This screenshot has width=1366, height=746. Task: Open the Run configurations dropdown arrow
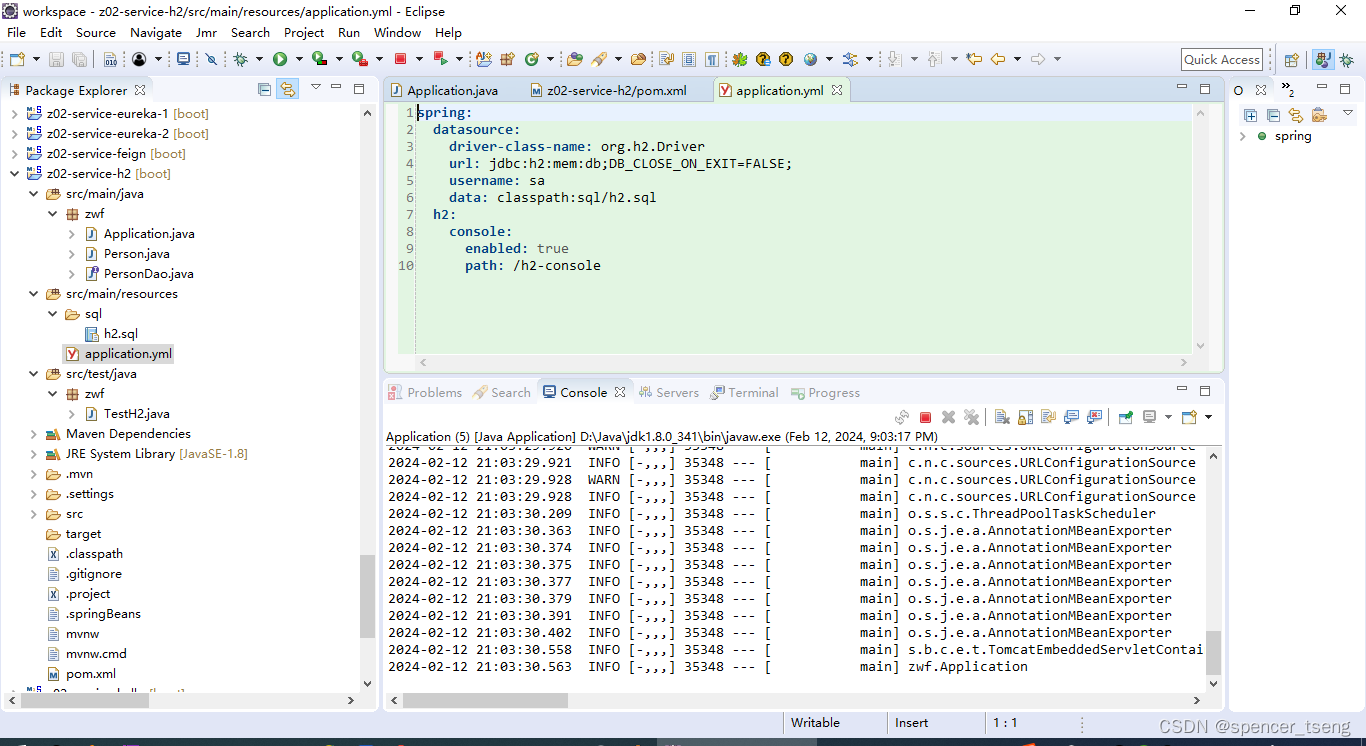point(298,58)
